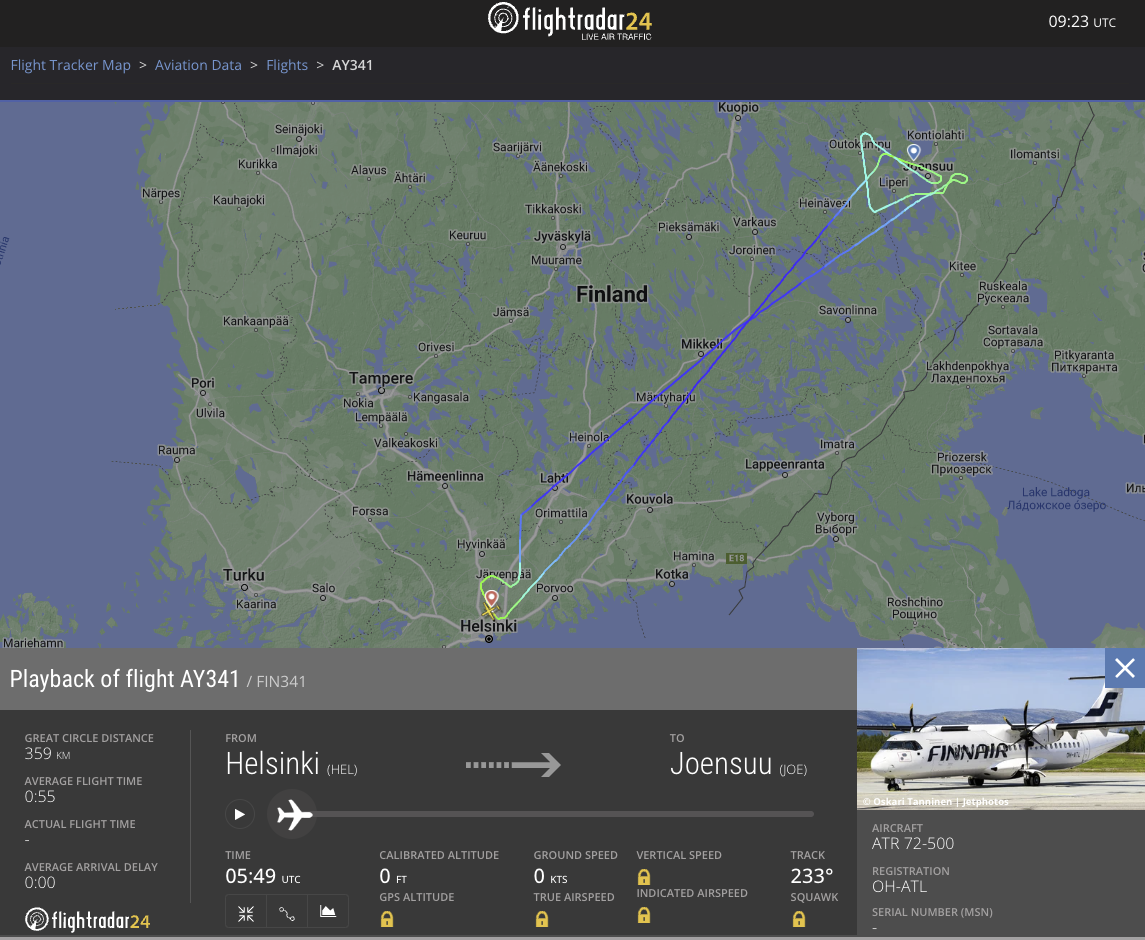This screenshot has height=940, width=1145.
Task: Click the Porvoo label on map
Action: pos(554,588)
